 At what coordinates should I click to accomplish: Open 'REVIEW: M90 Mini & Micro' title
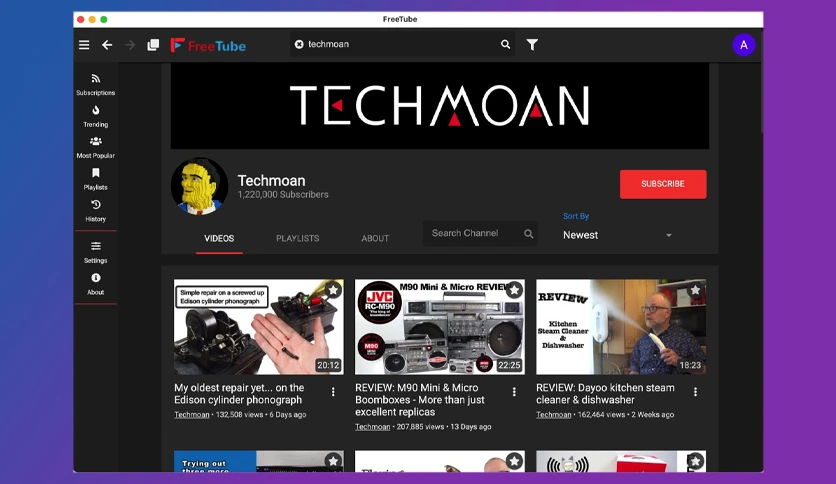(x=420, y=400)
